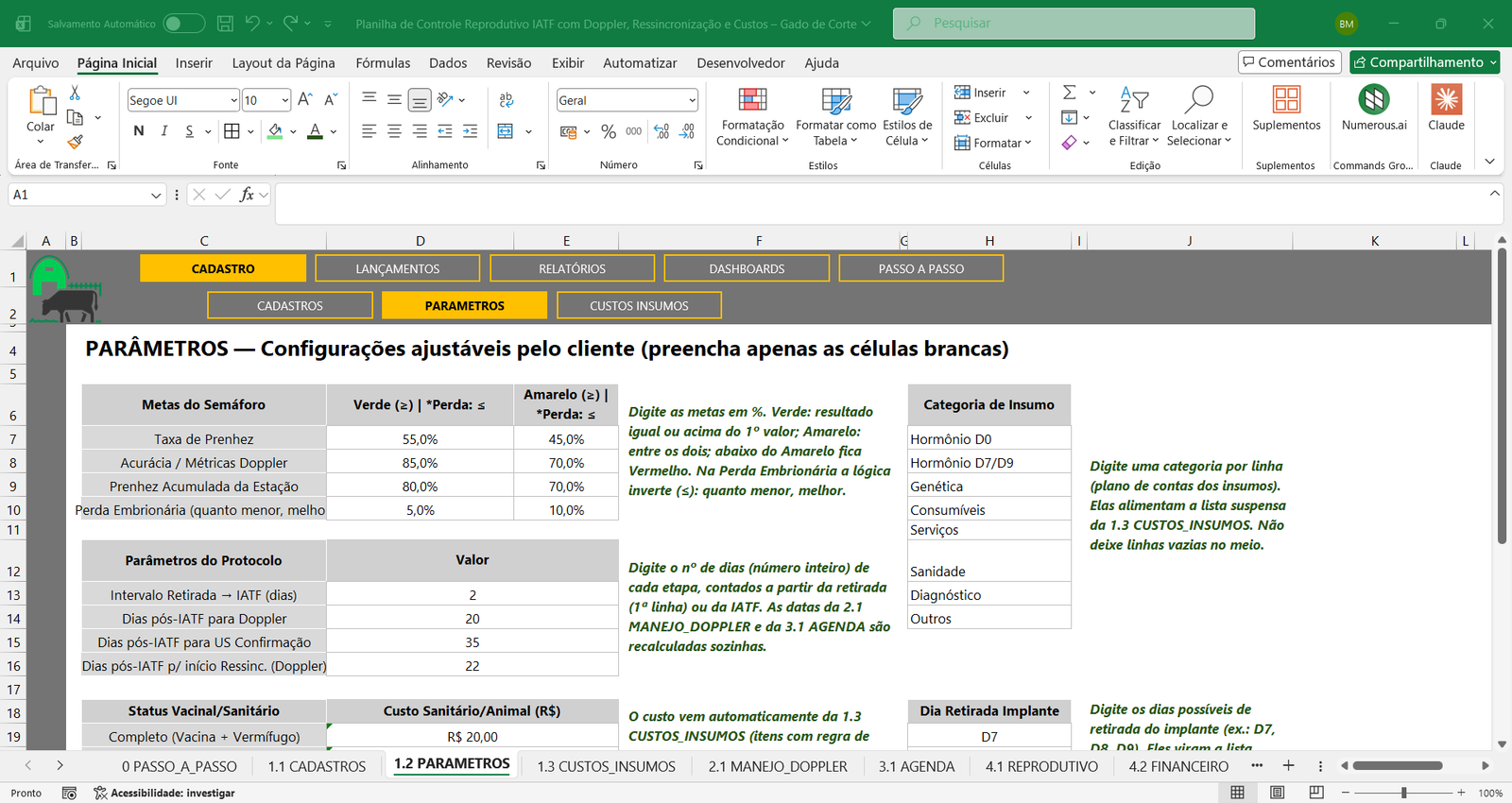Click the PASSO A PASSO button
Viewport: 1512px width, 803px height.
(x=921, y=268)
